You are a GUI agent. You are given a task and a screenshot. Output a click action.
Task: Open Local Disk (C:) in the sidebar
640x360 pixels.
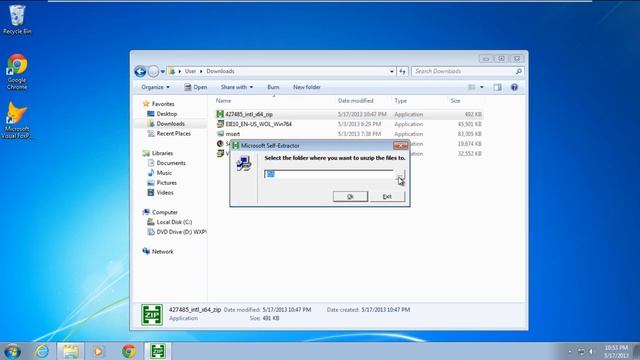169,222
